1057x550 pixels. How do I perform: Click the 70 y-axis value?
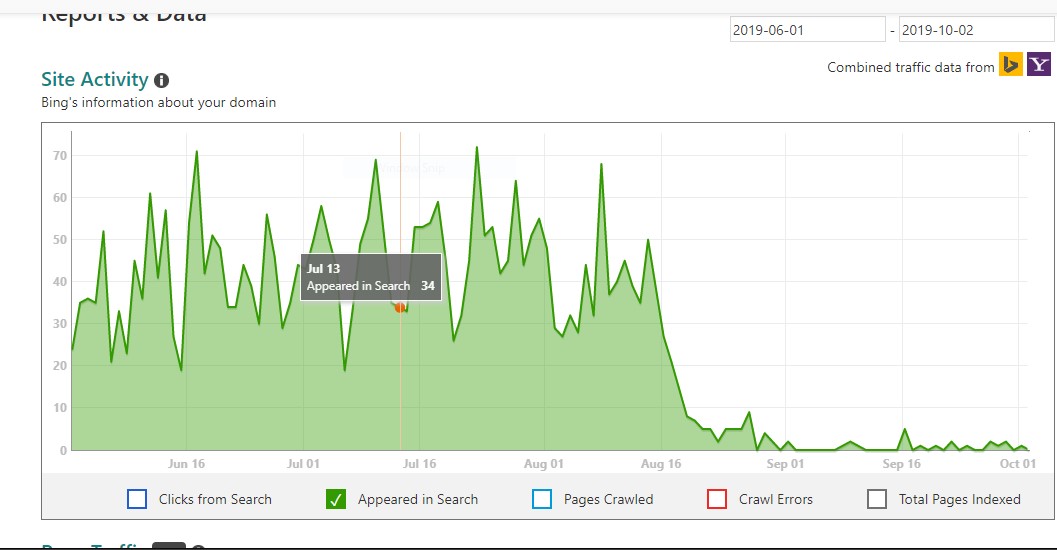(x=60, y=156)
